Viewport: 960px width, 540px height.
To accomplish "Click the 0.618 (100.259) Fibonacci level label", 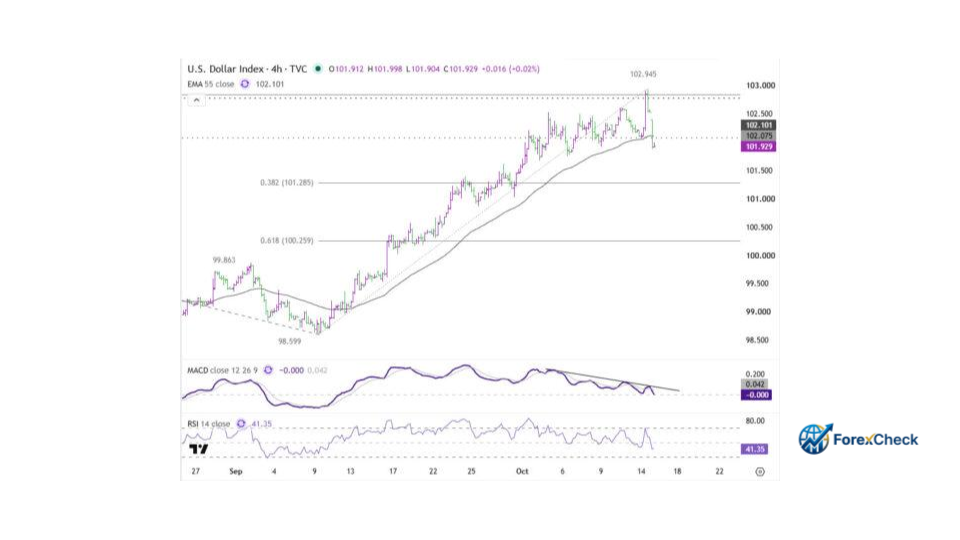I will pos(287,241).
